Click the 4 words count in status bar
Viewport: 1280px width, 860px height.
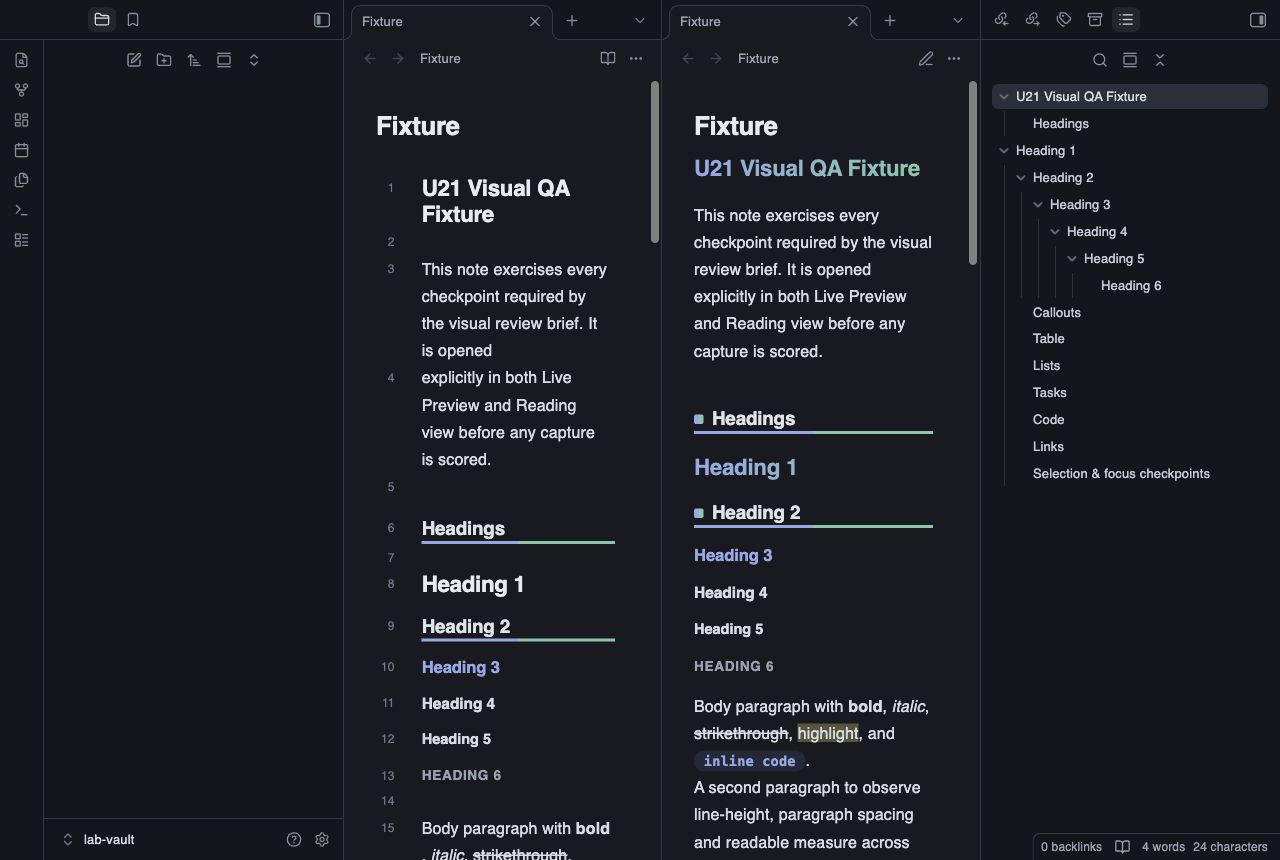[1163, 847]
